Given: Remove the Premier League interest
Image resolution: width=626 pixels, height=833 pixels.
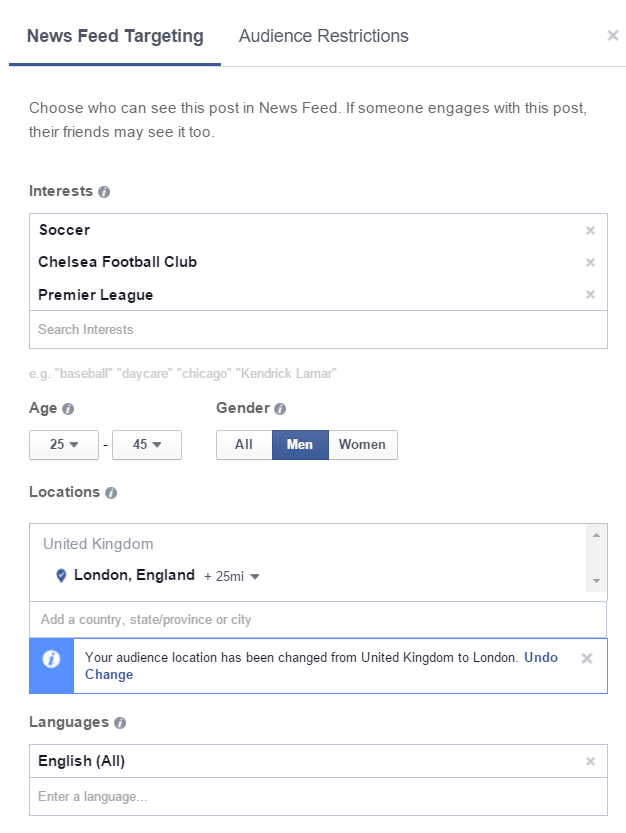Looking at the screenshot, I should [590, 294].
